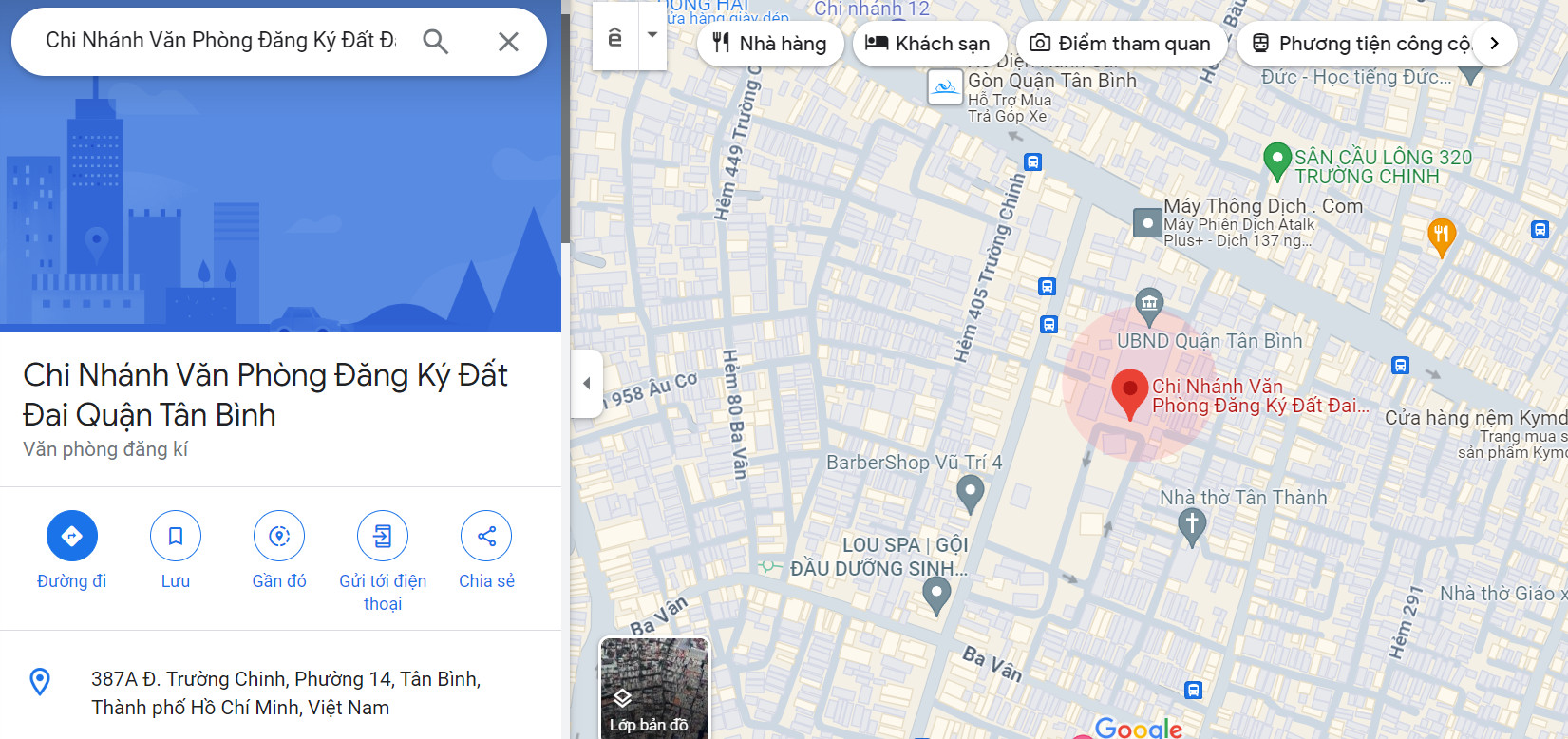Expand more category chips with the chevron
The height and width of the screenshot is (739, 1568).
point(1494,43)
